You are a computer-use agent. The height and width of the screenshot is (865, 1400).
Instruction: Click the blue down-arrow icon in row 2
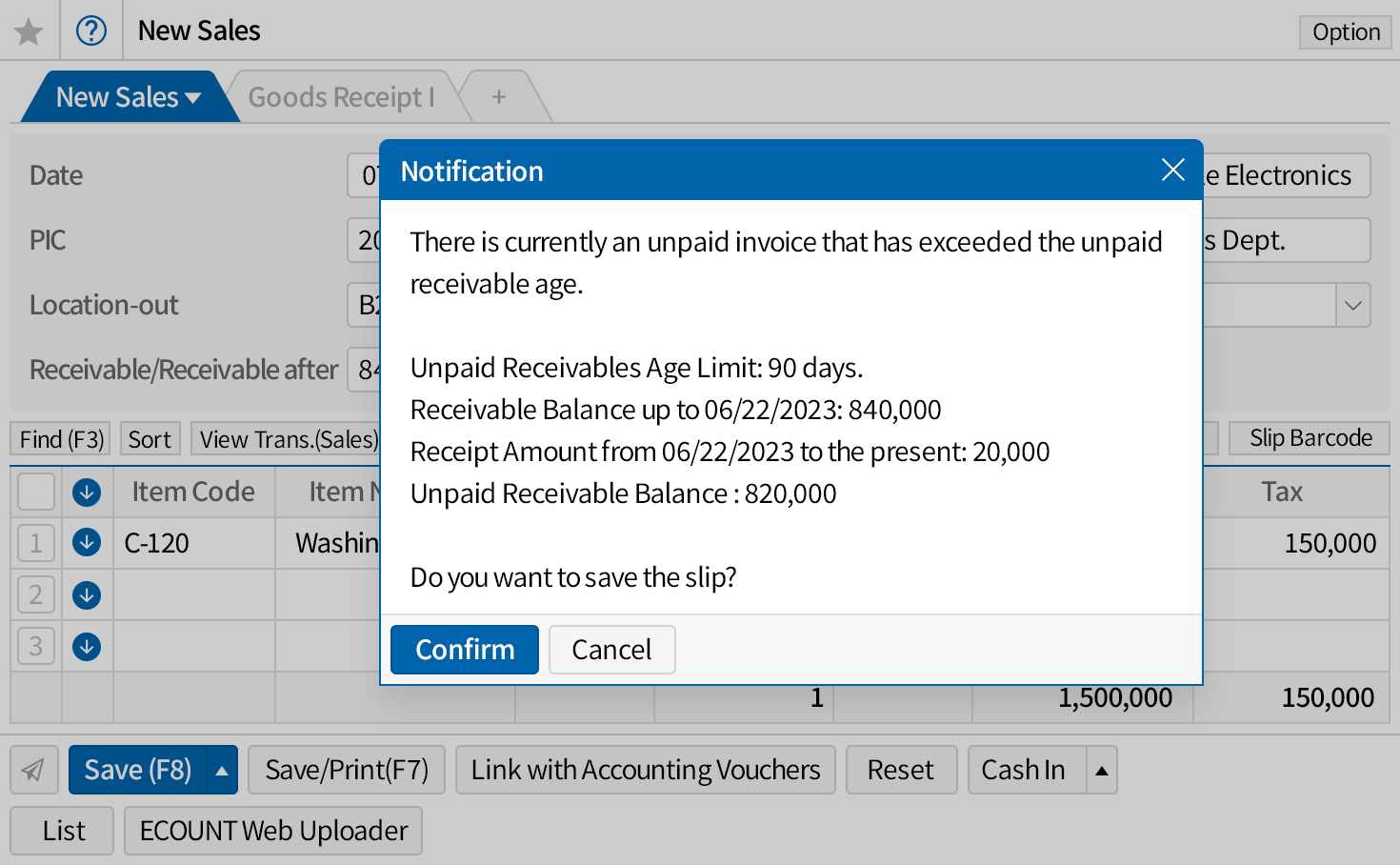87,595
